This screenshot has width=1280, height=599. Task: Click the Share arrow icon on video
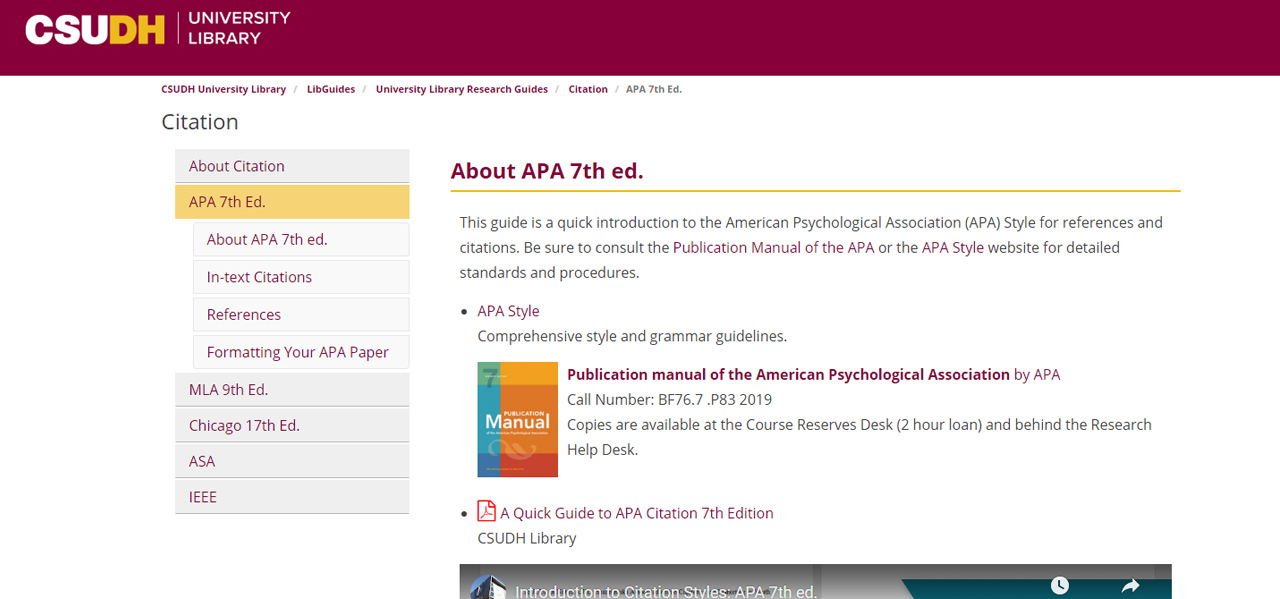(x=1130, y=586)
